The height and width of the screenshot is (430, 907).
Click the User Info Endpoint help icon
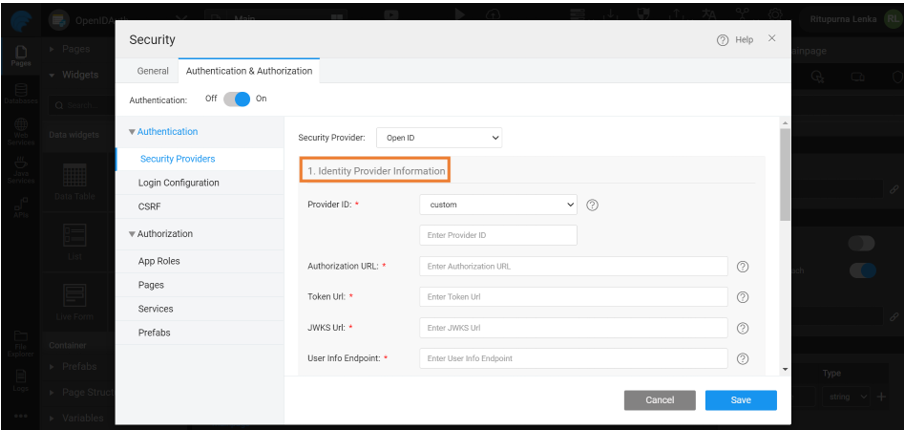[x=743, y=359]
